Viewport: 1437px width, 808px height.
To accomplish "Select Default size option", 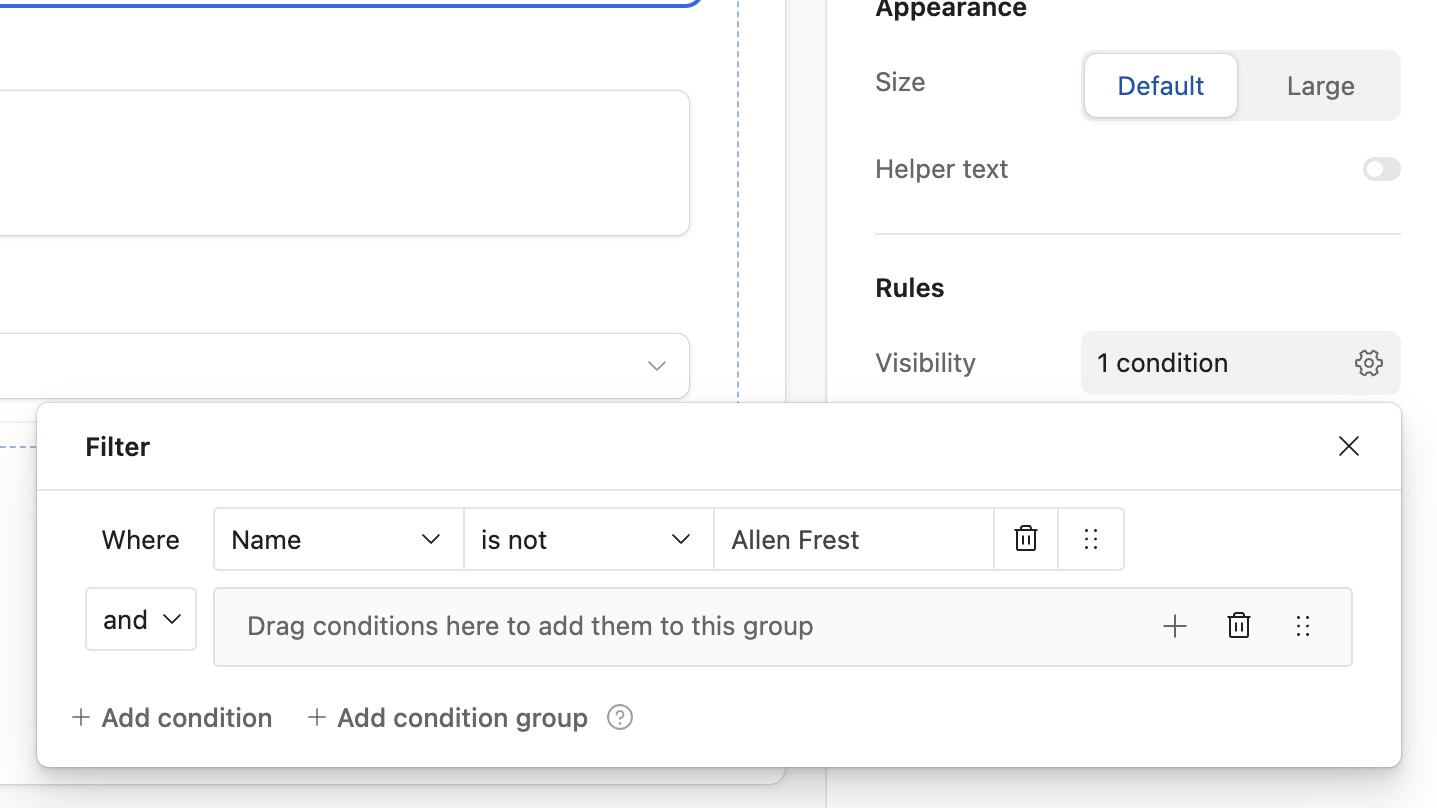I will point(1160,86).
